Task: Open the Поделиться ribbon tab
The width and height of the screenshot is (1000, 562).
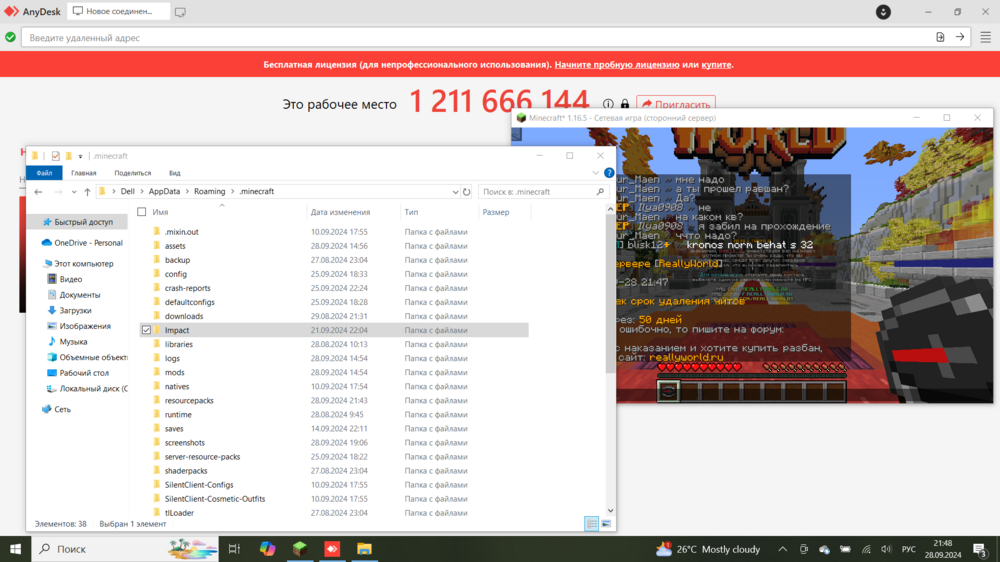Action: [133, 173]
